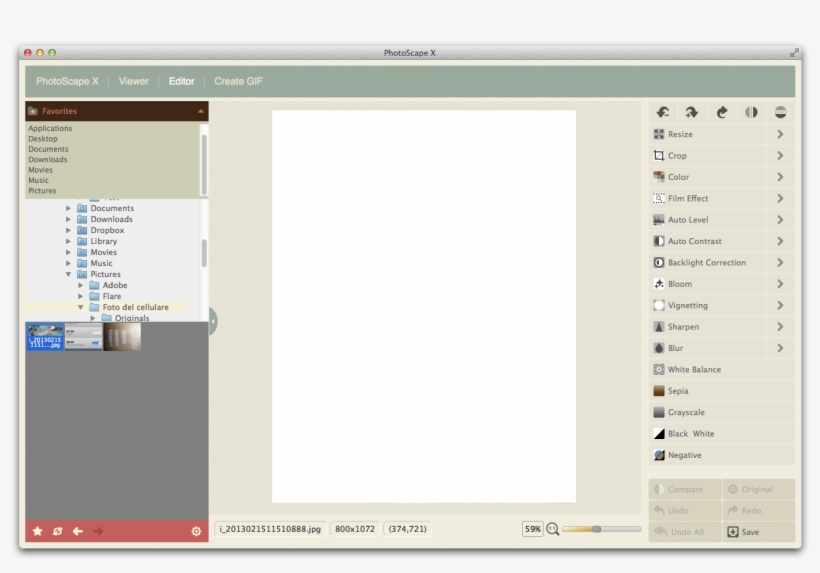Screen dimensions: 820x573
Task: Click the forward arrow in red bar
Action: tap(98, 531)
